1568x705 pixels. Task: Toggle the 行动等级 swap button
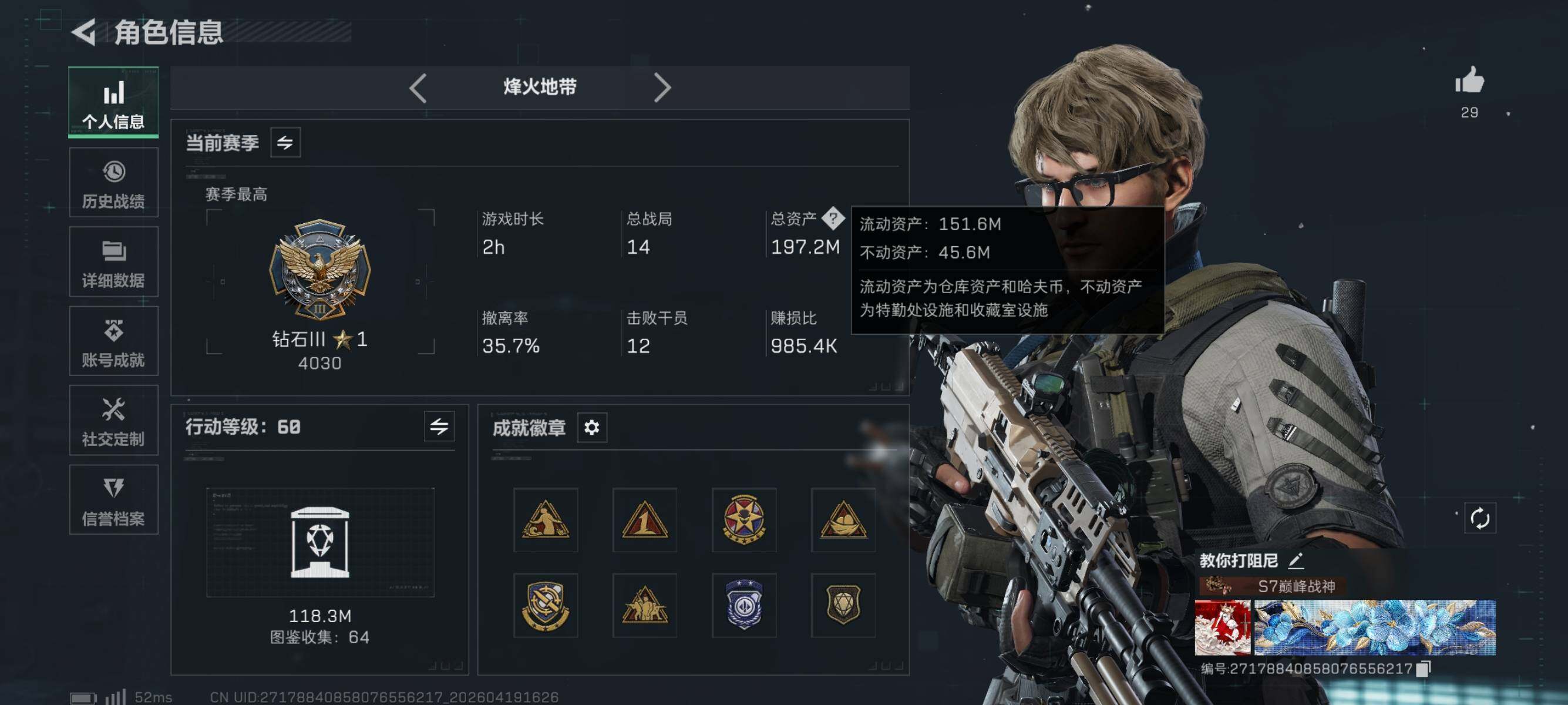tap(439, 426)
